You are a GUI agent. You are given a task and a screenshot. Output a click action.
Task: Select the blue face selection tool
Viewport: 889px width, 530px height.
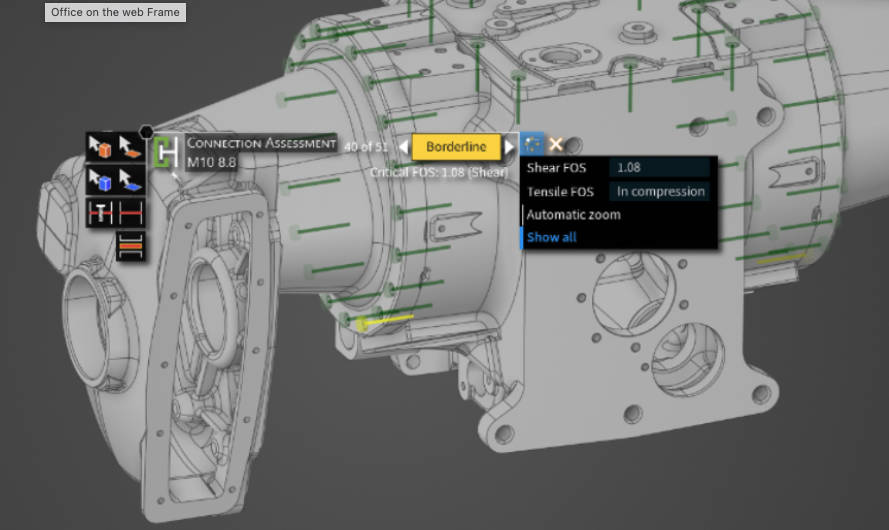tap(130, 180)
